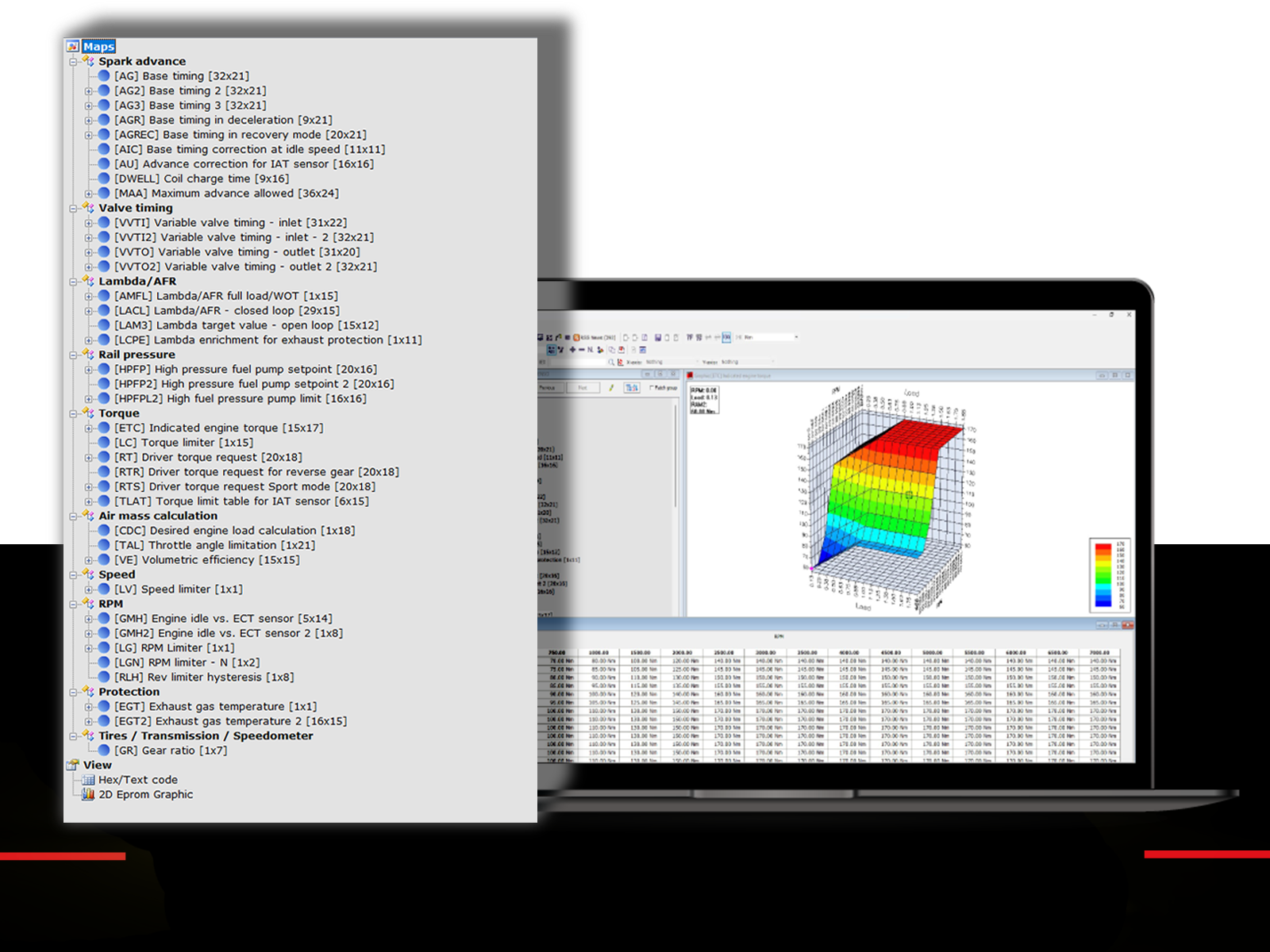1270x952 pixels.
Task: Expand the [ETC] Indicated engine torque node
Action: (x=89, y=428)
